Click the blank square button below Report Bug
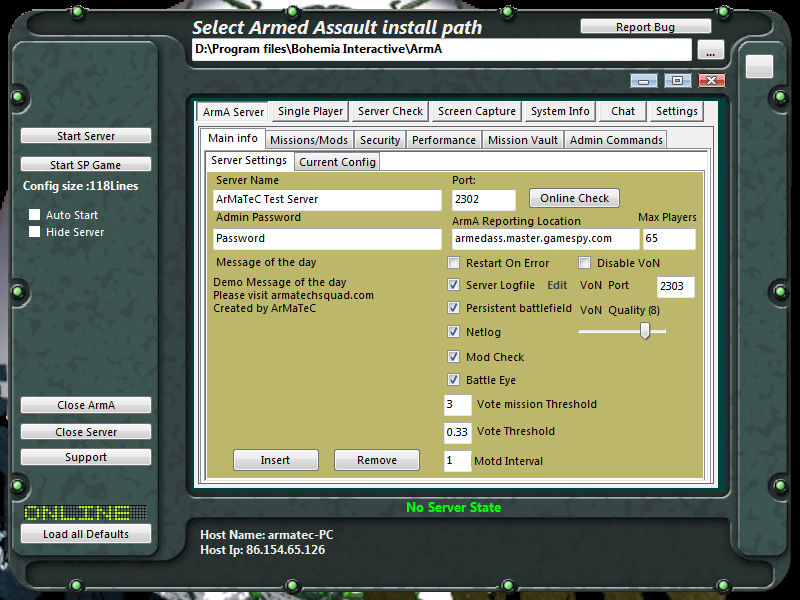Viewport: 800px width, 600px height. (x=759, y=67)
